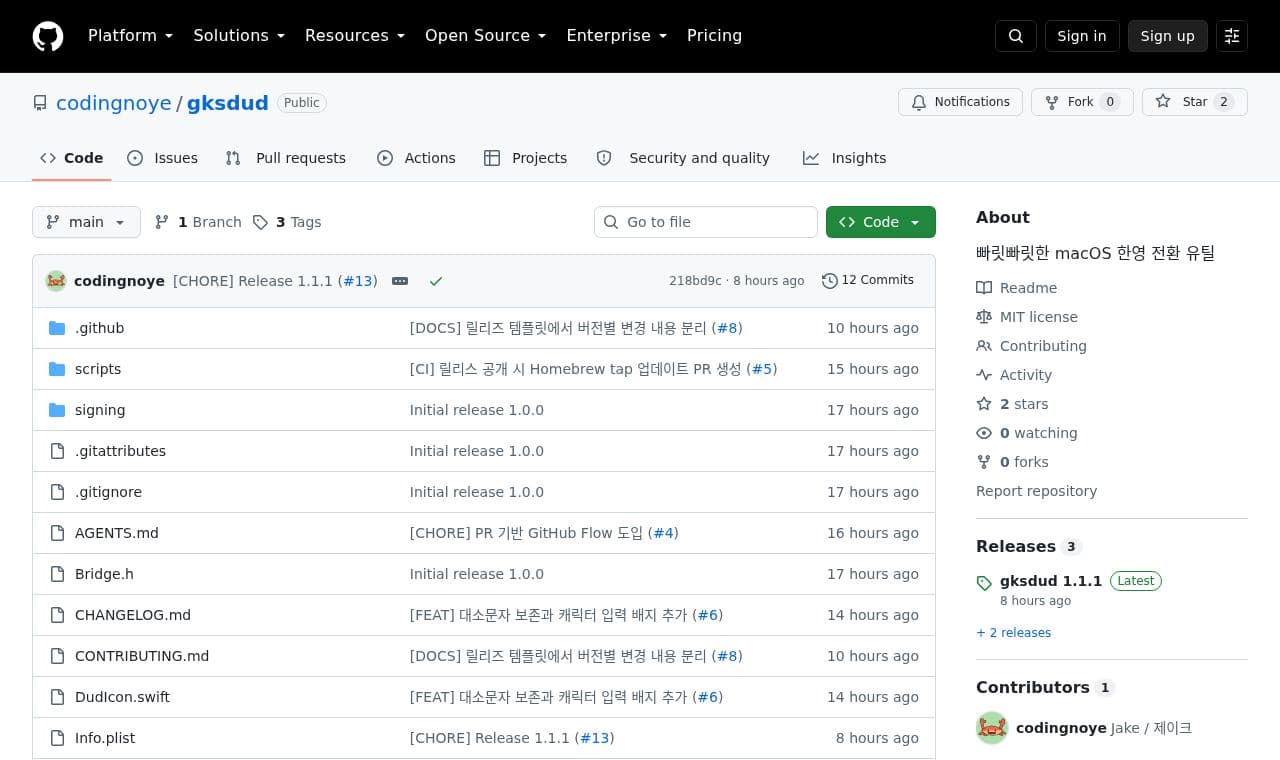Open the + 2 releases link
The height and width of the screenshot is (760, 1280).
tap(1013, 633)
